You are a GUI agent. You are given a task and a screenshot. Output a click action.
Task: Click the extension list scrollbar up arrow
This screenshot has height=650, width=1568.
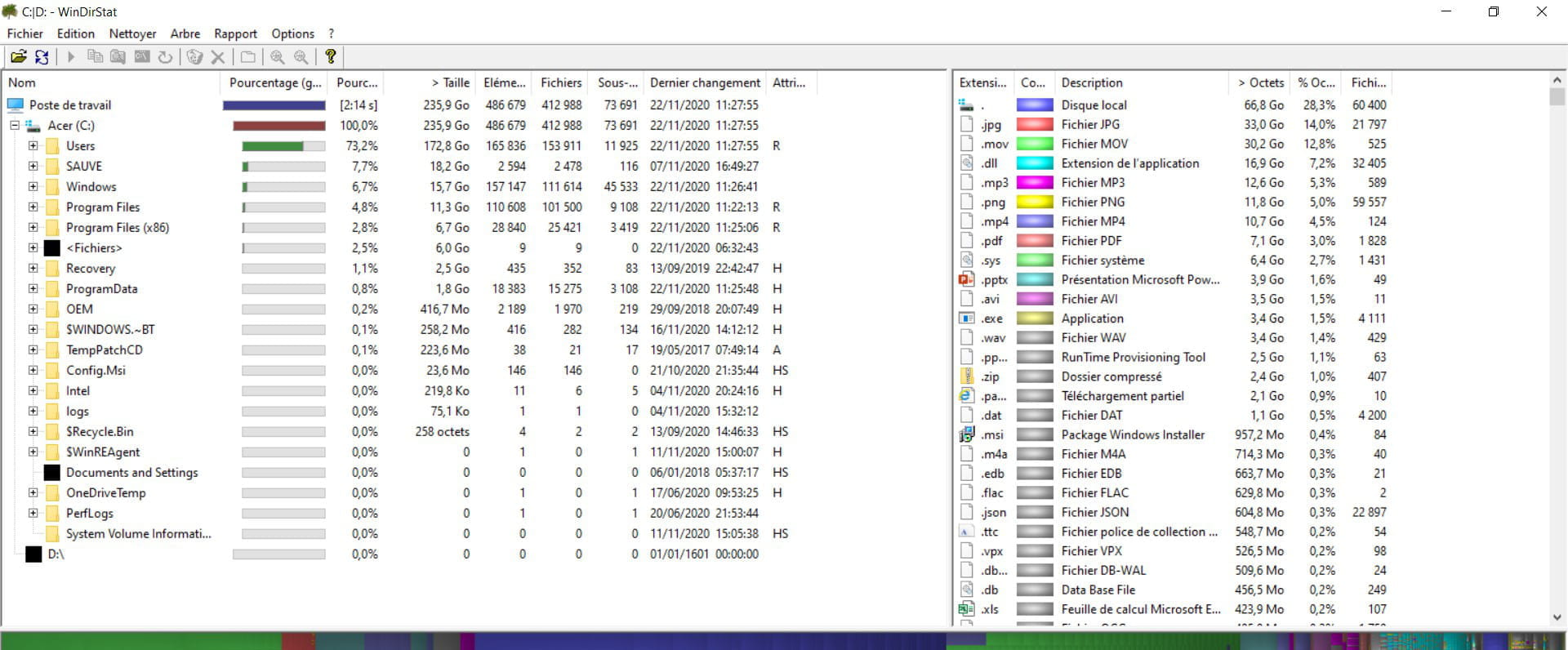tap(1557, 80)
